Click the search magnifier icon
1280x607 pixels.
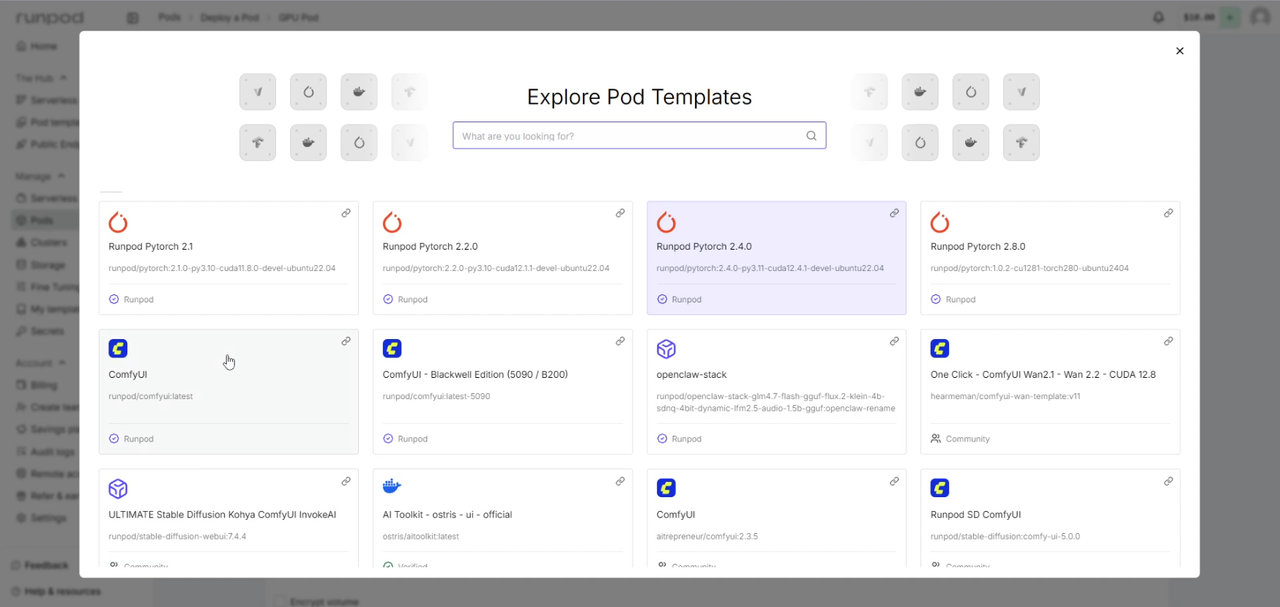pyautogui.click(x=812, y=136)
